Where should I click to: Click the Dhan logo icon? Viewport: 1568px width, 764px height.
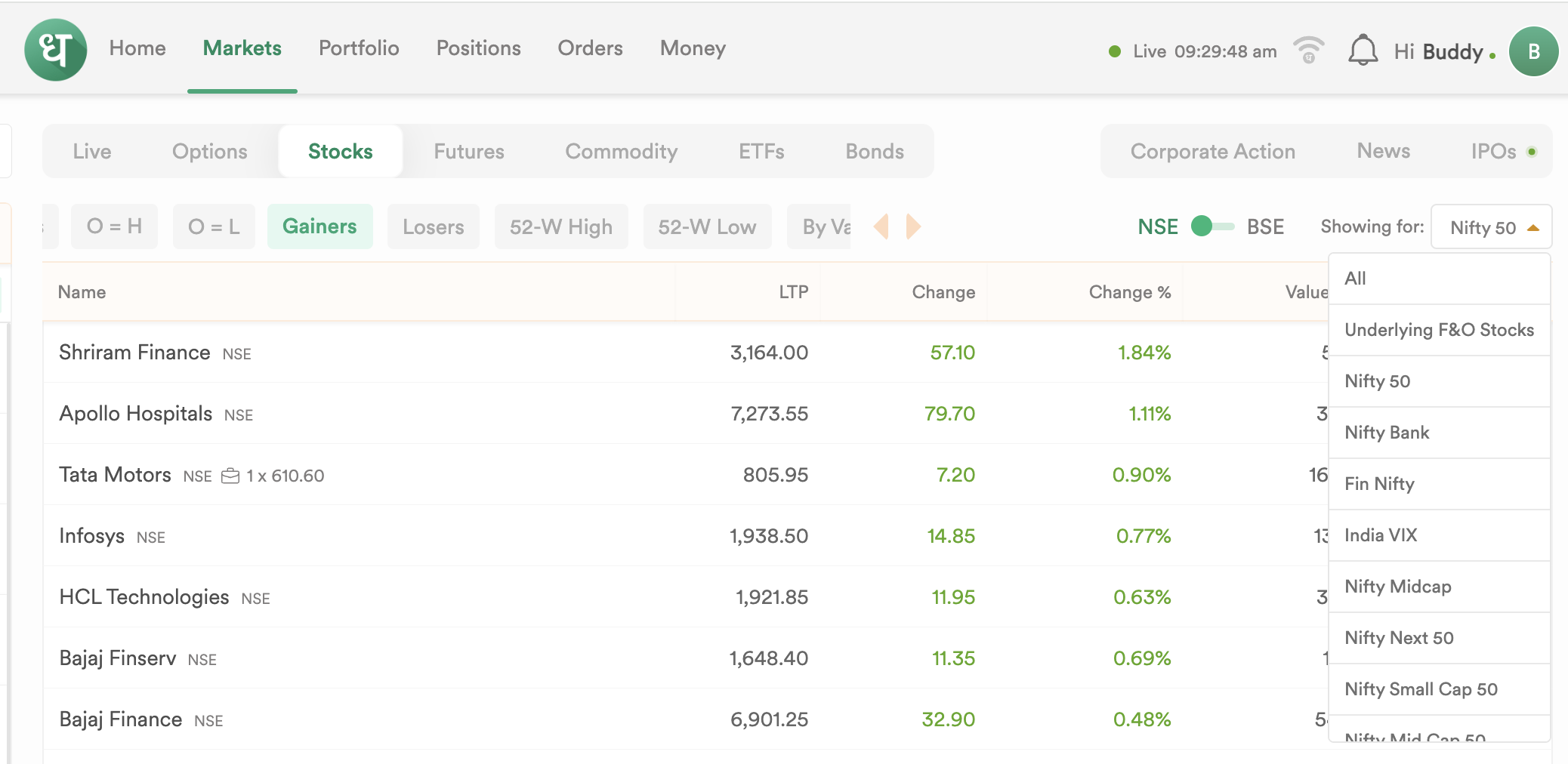(x=55, y=50)
